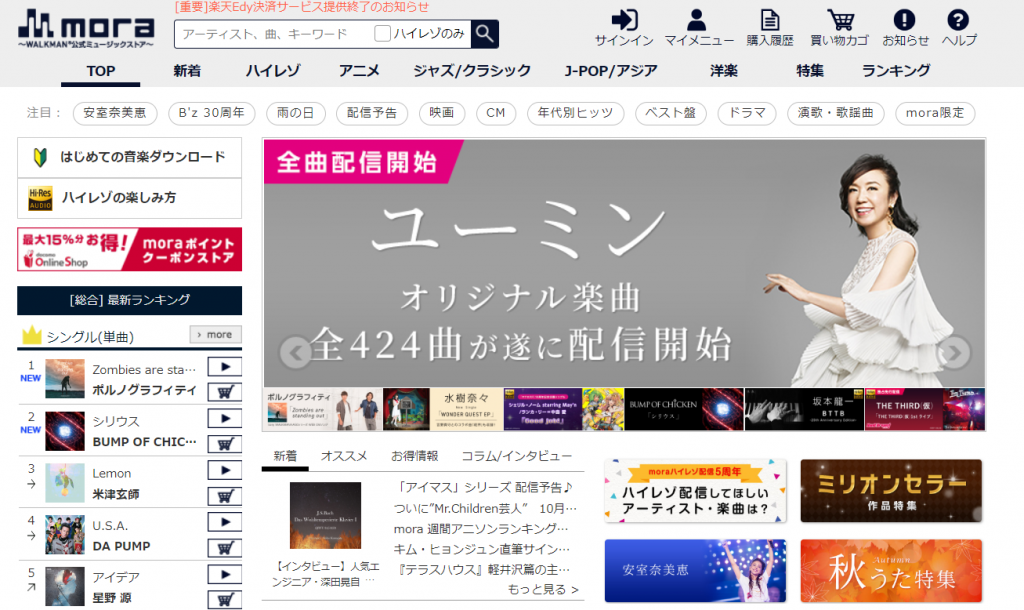Open the サインイン sign-in icon

point(624,27)
